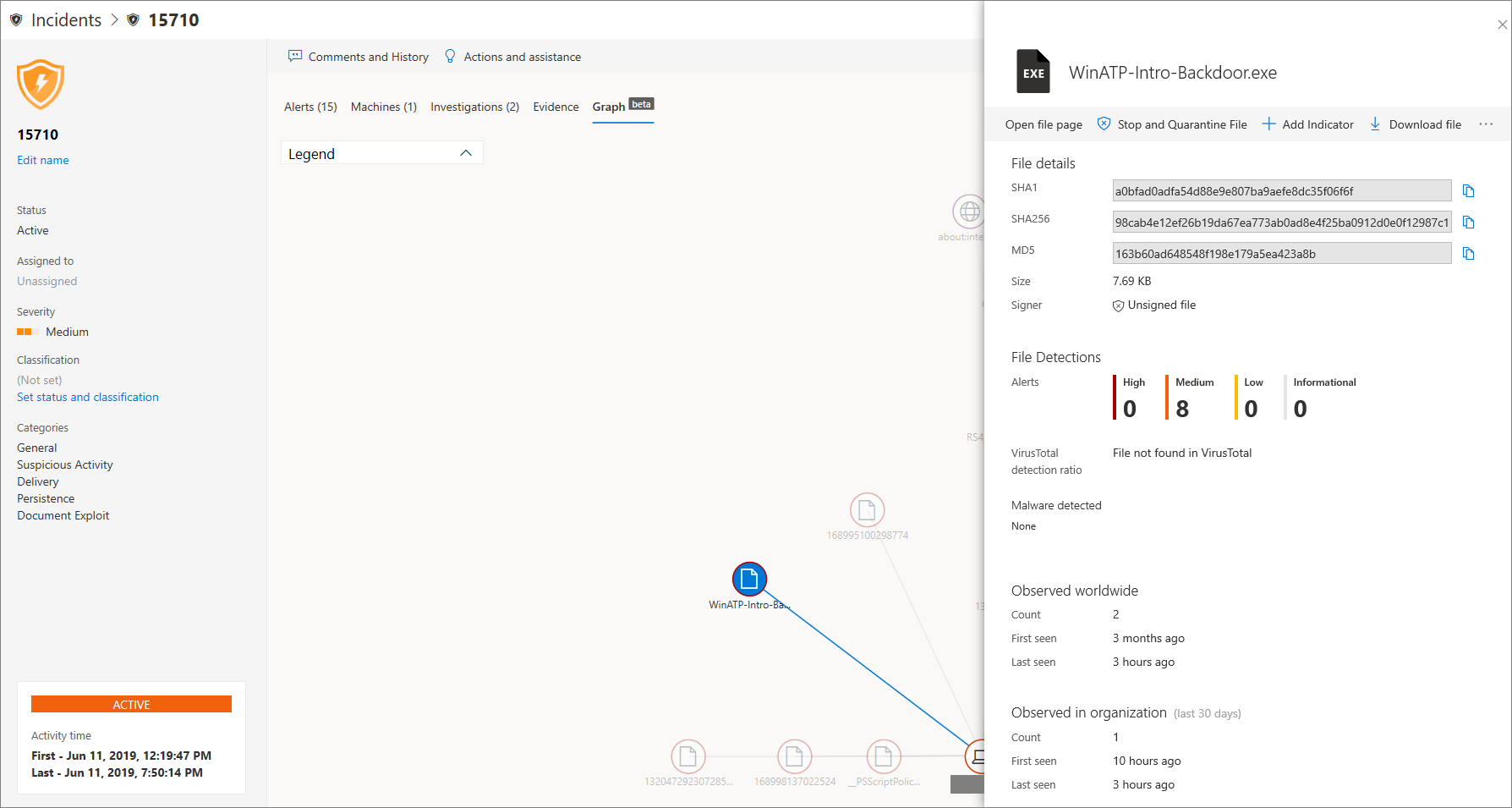Open the Evidence tab
This screenshot has width=1512, height=808.
tap(556, 107)
